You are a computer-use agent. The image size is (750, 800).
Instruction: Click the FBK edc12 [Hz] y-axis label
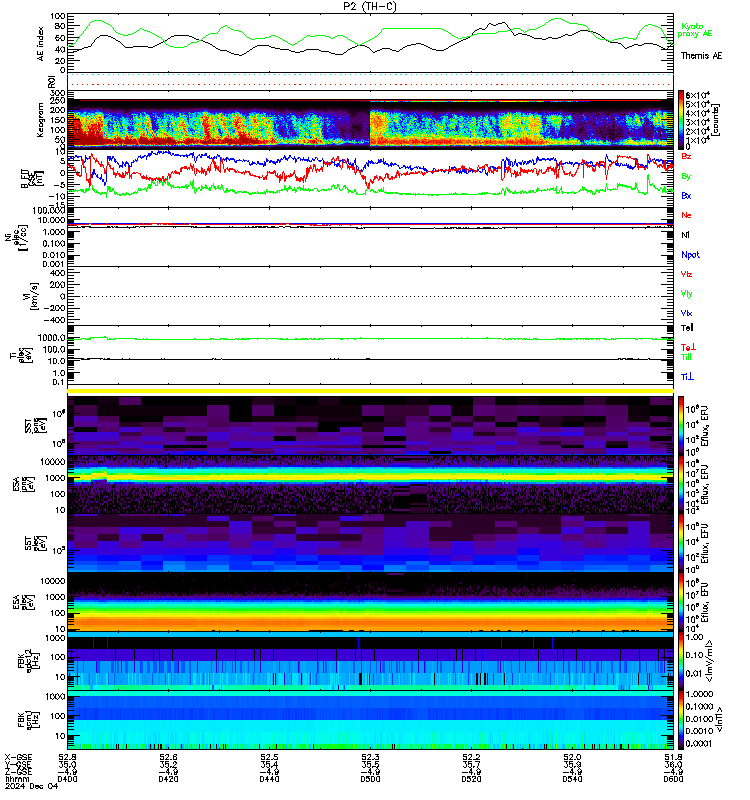point(29,661)
